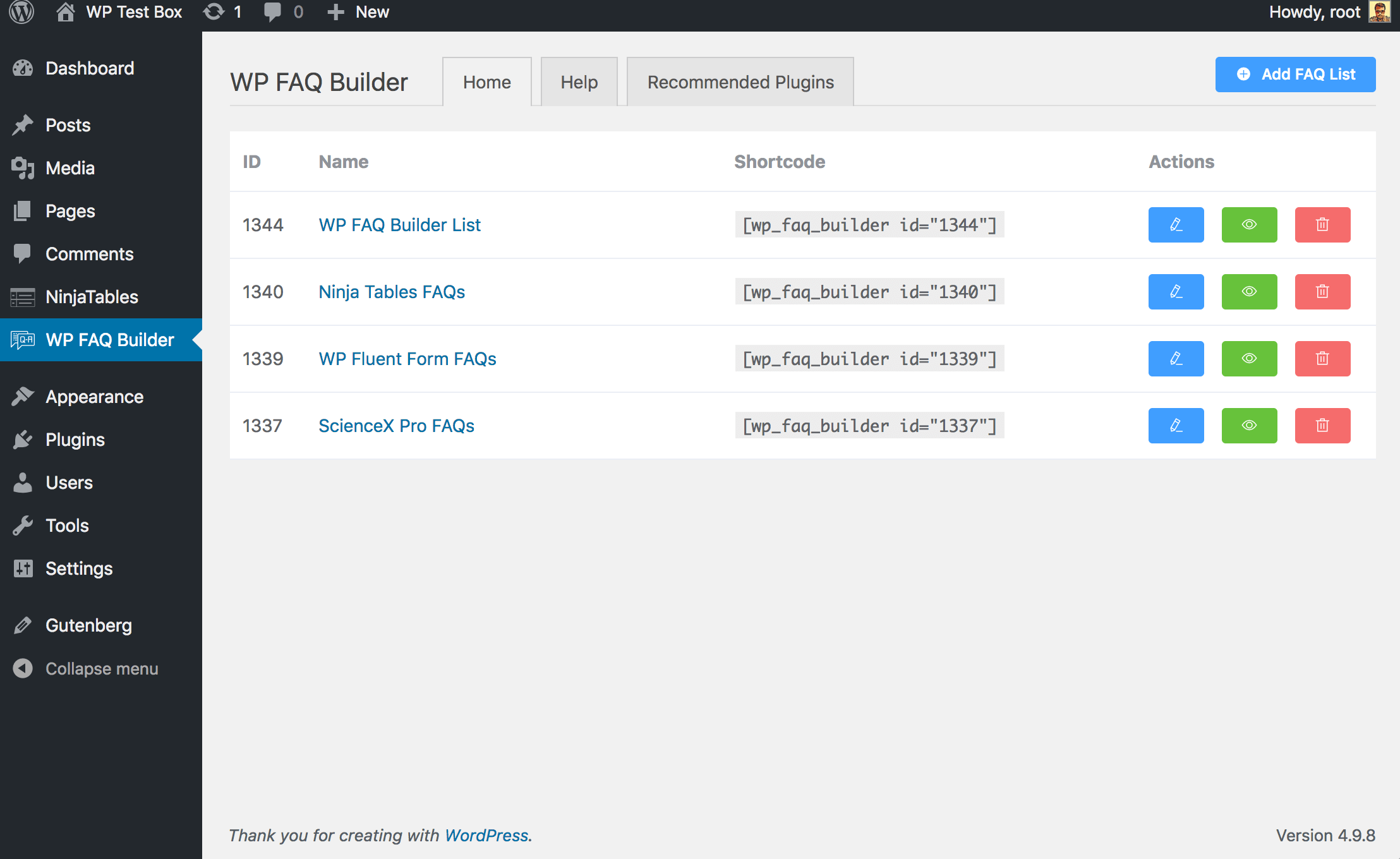This screenshot has width=1400, height=859.
Task: Open the updates icon showing 1
Action: [x=214, y=12]
